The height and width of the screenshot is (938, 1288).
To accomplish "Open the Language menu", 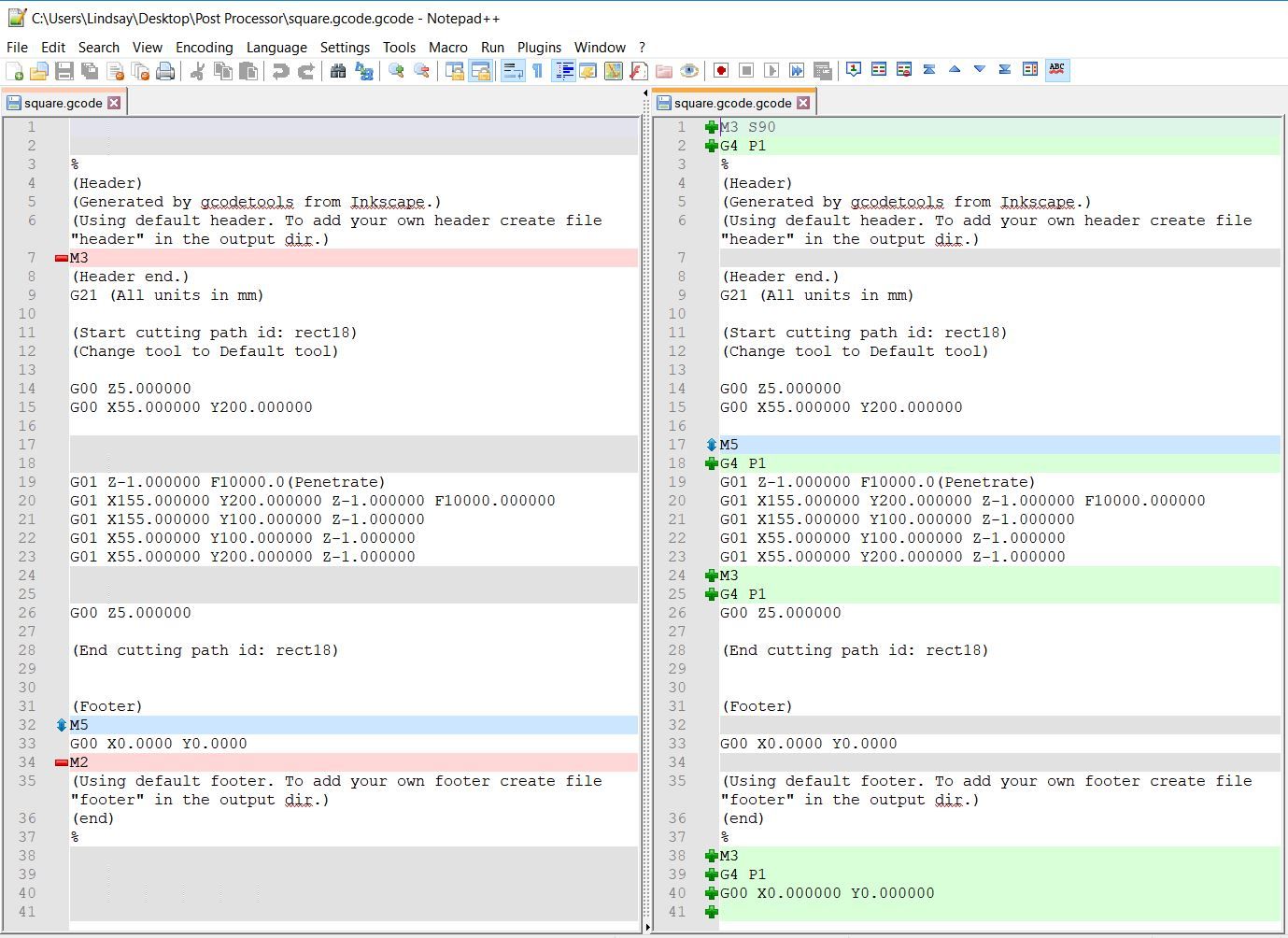I will 276,48.
